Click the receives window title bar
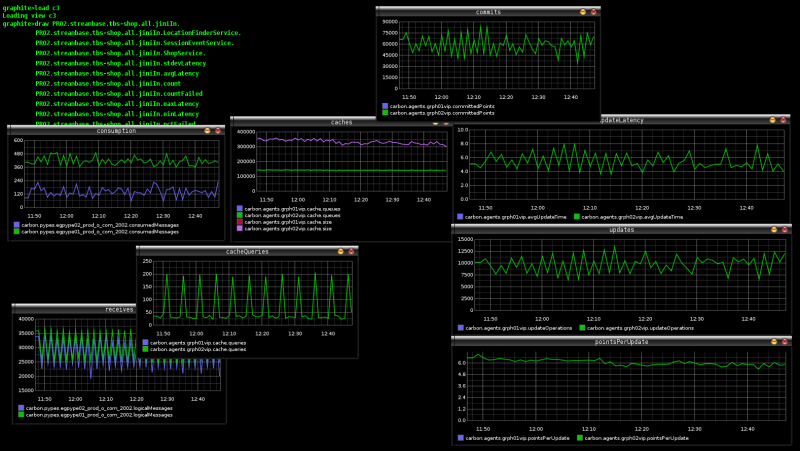 tap(80, 310)
